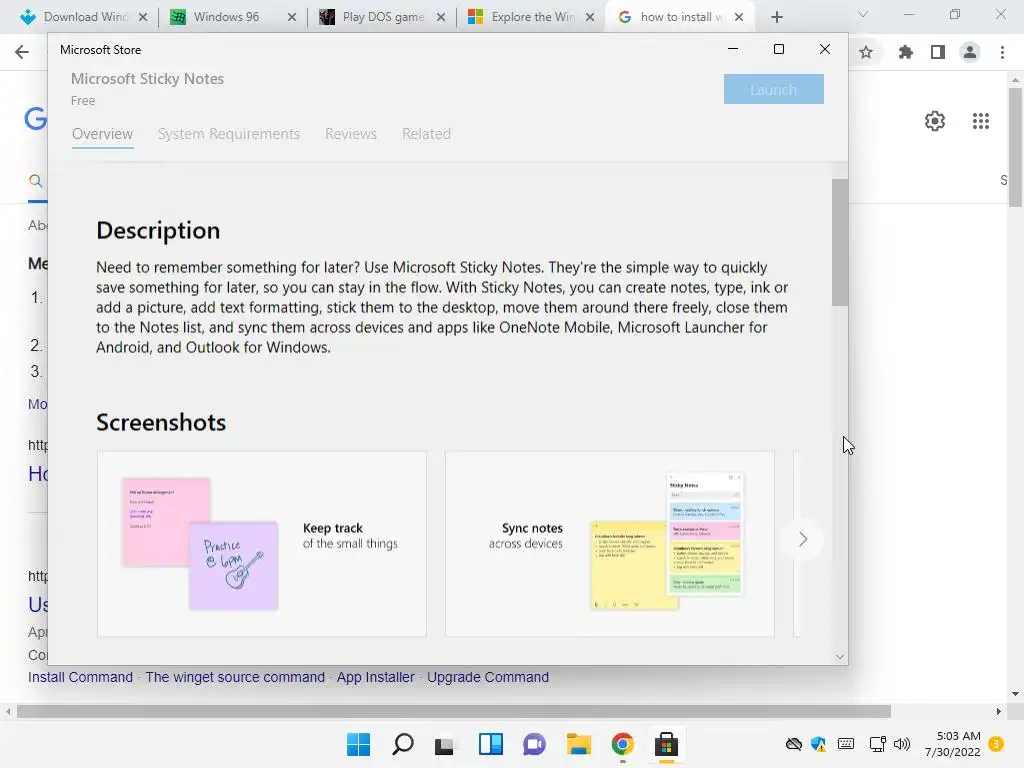This screenshot has height=768, width=1024.
Task: Open volume tray icon
Action: [902, 744]
